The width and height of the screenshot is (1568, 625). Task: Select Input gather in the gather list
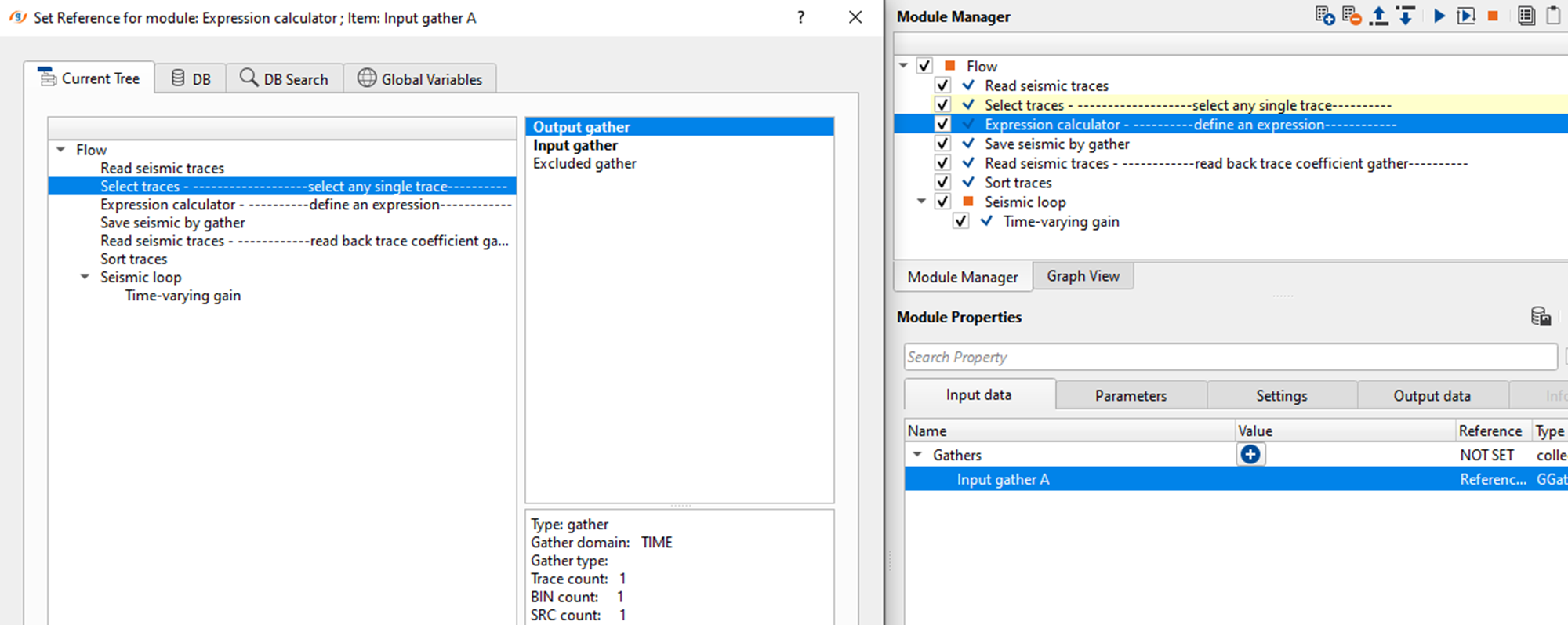[x=575, y=145]
